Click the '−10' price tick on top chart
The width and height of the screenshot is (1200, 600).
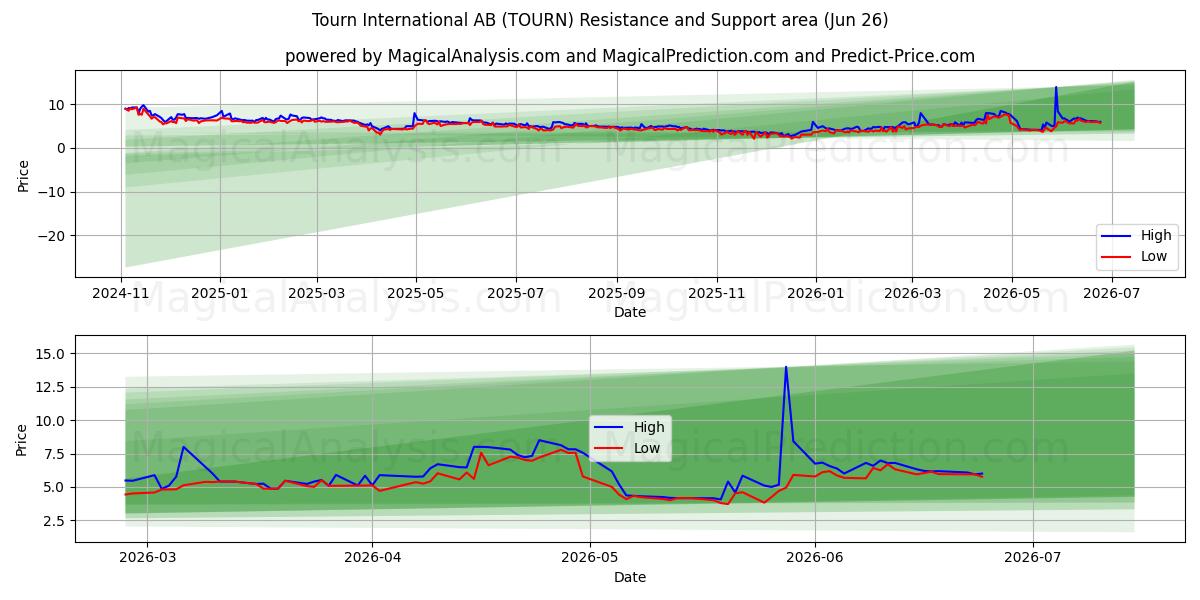[53, 192]
